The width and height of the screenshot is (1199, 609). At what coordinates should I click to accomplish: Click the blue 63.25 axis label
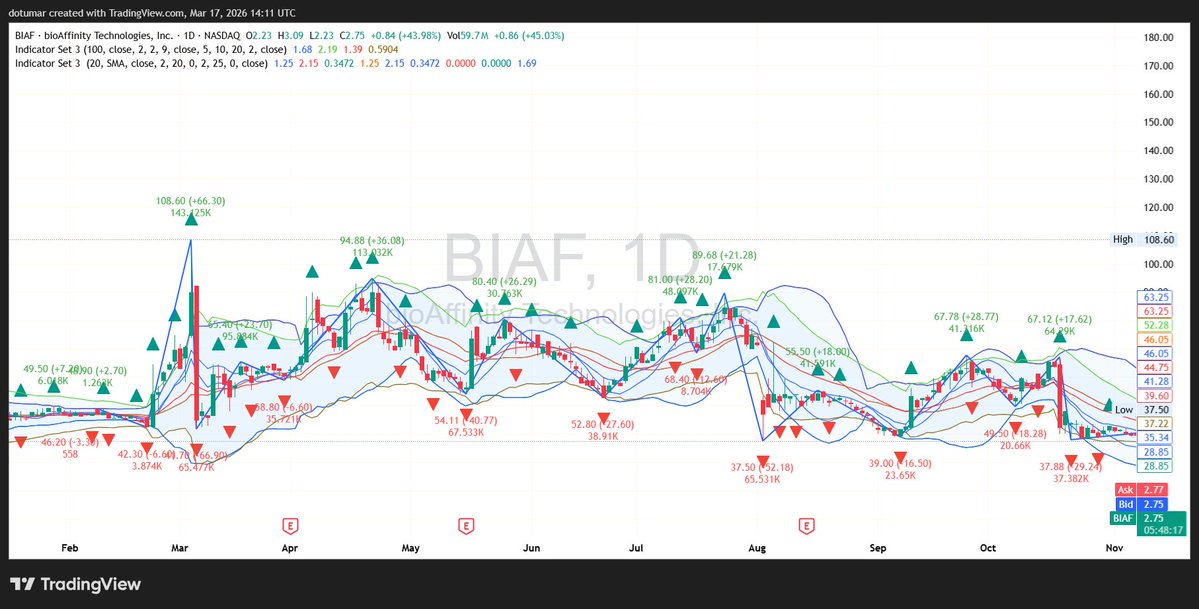click(1156, 297)
